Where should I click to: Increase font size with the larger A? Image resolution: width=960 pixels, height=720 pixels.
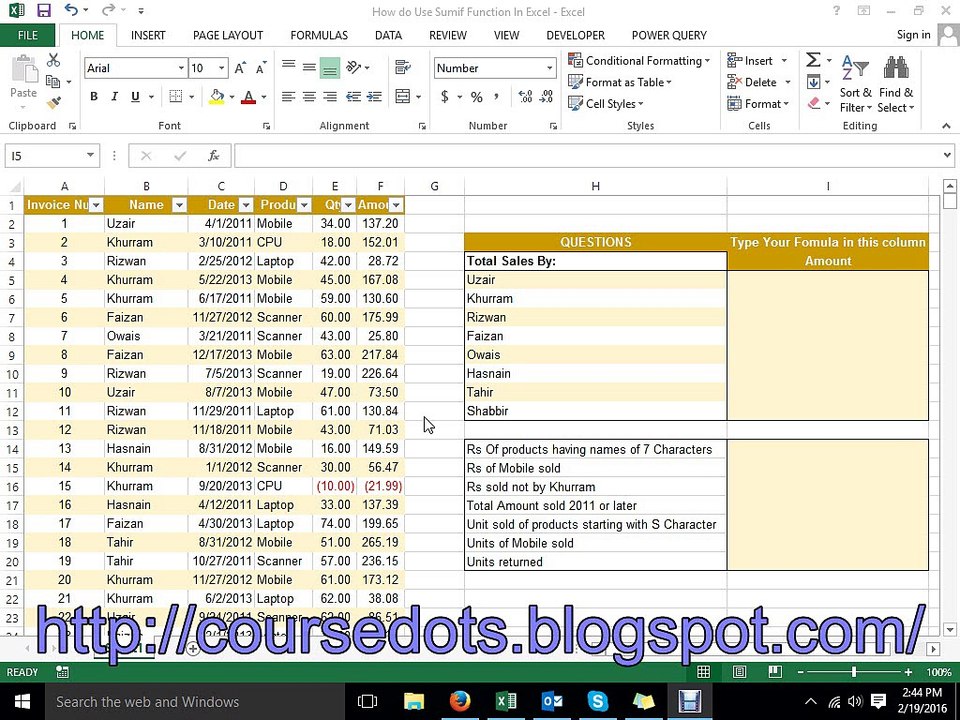(x=241, y=68)
